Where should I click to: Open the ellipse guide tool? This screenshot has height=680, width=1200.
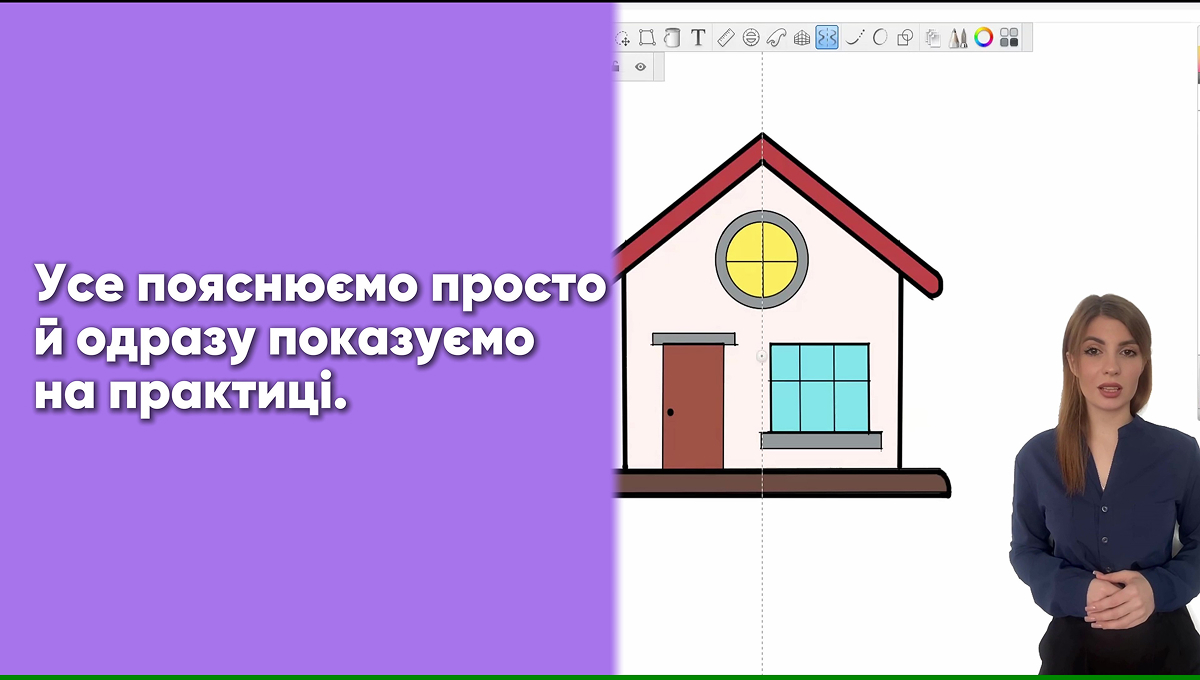tap(751, 38)
